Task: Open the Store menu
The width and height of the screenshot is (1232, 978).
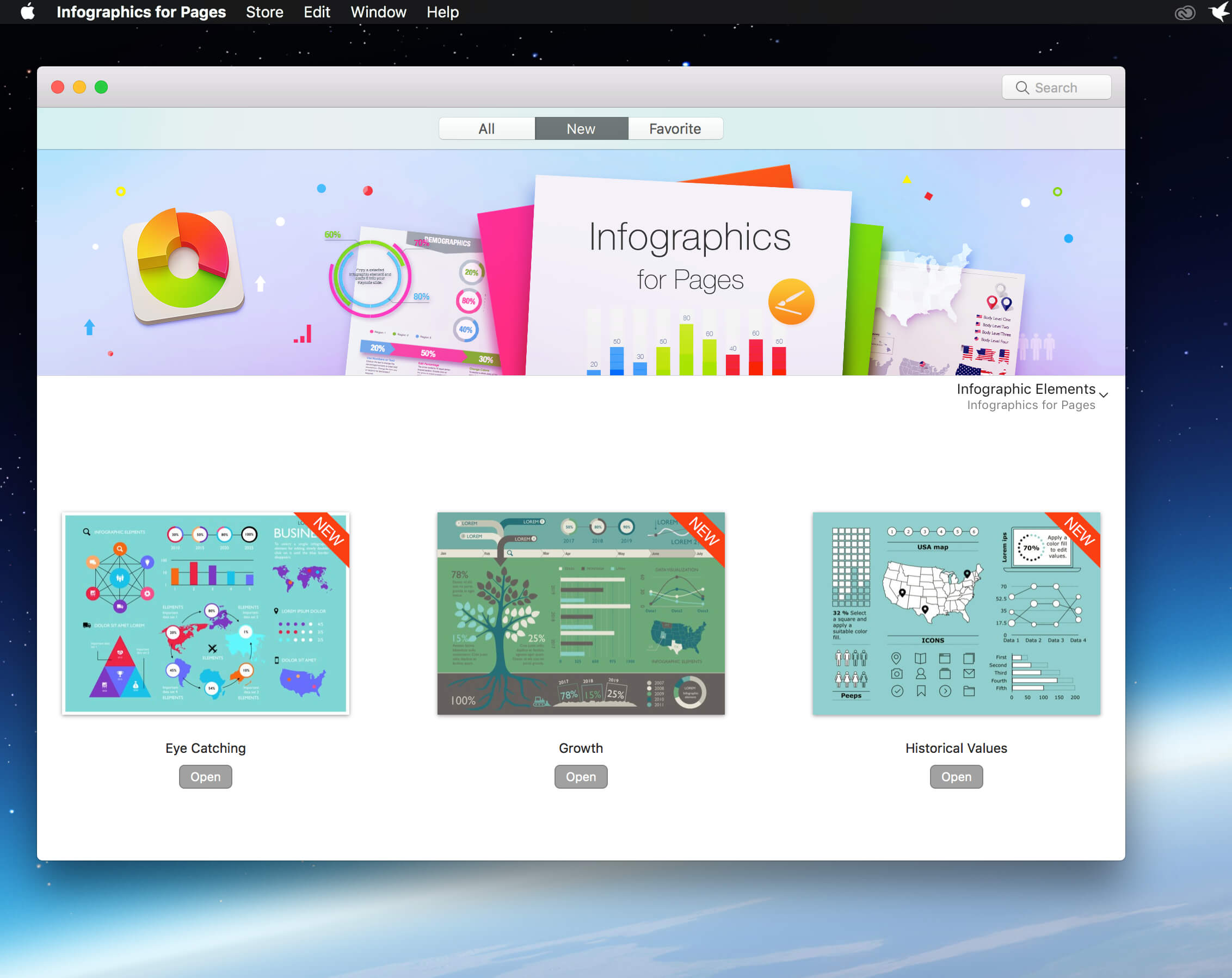Action: click(x=264, y=11)
